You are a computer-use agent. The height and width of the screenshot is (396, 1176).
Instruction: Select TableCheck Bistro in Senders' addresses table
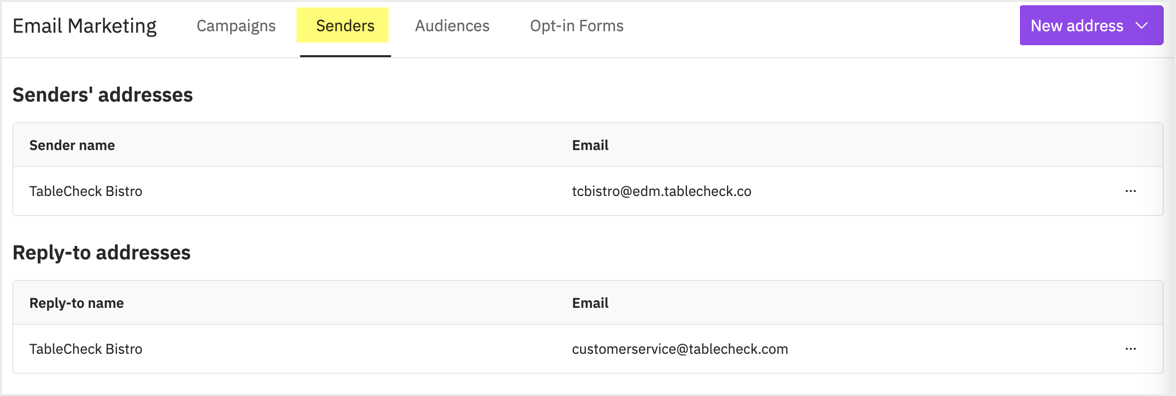pyautogui.click(x=86, y=191)
